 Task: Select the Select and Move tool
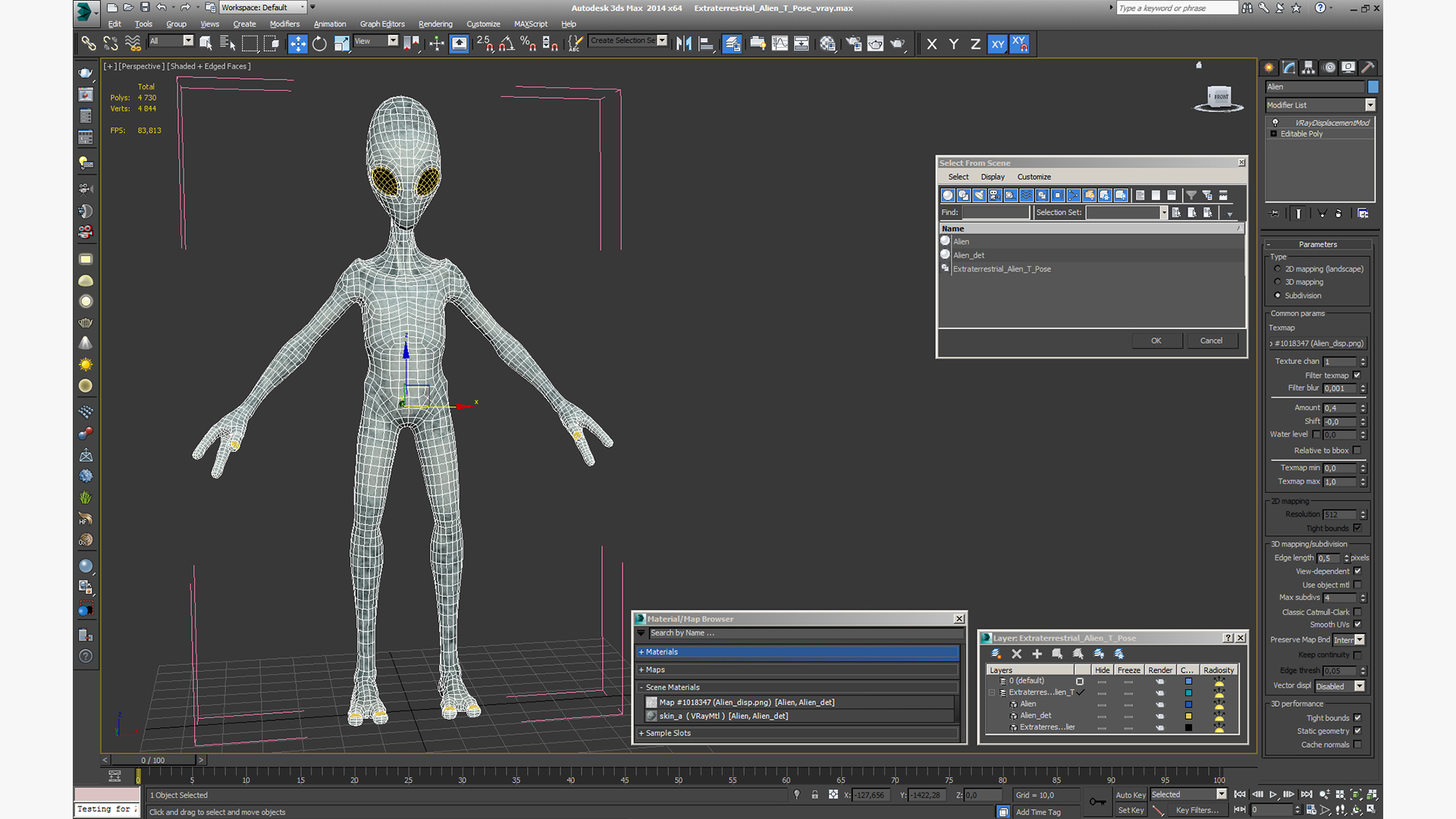coord(298,44)
